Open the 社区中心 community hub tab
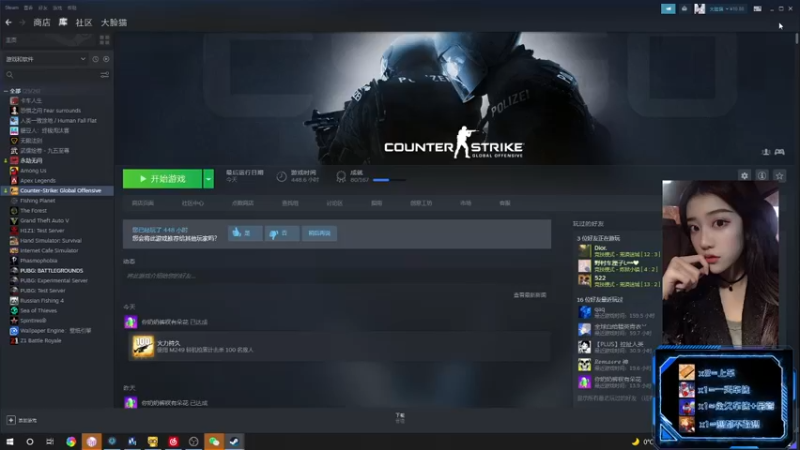 click(x=193, y=203)
